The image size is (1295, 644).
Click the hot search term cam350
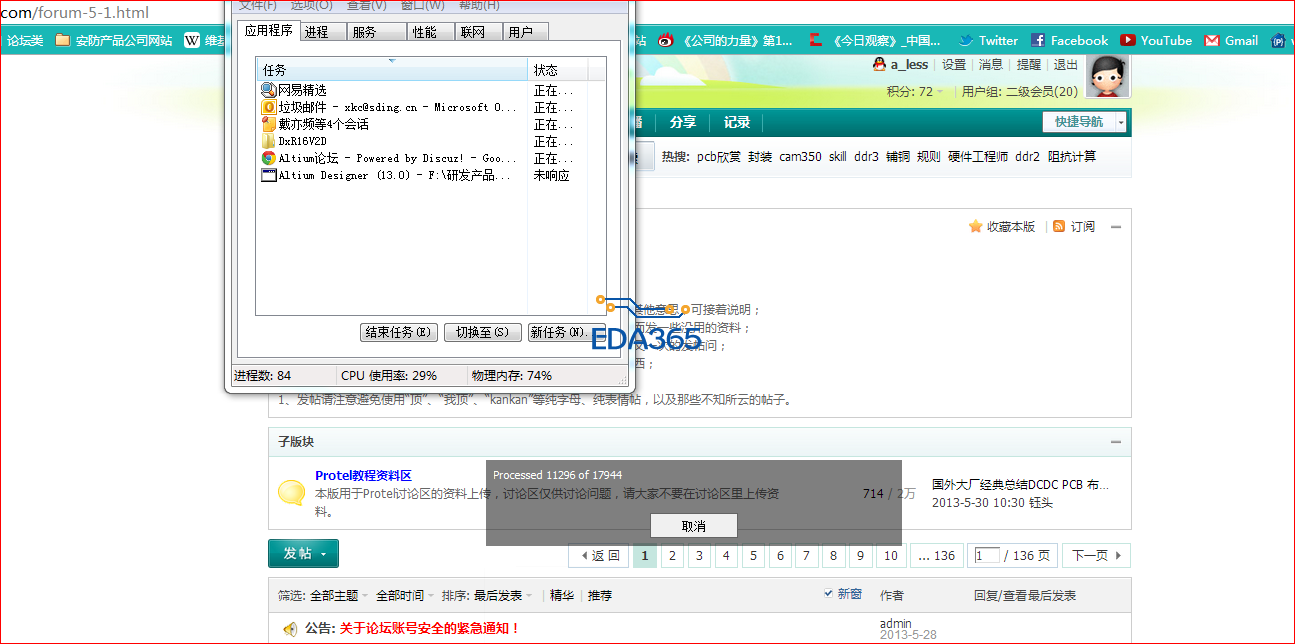(800, 157)
